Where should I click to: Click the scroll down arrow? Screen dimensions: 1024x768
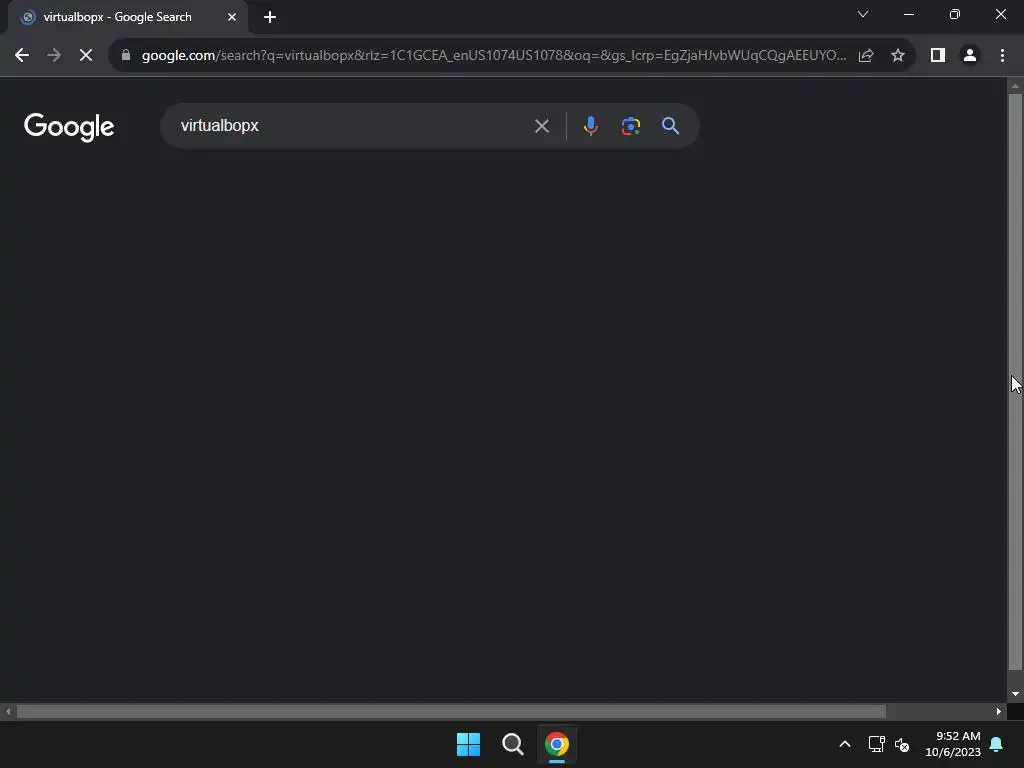click(x=1015, y=694)
